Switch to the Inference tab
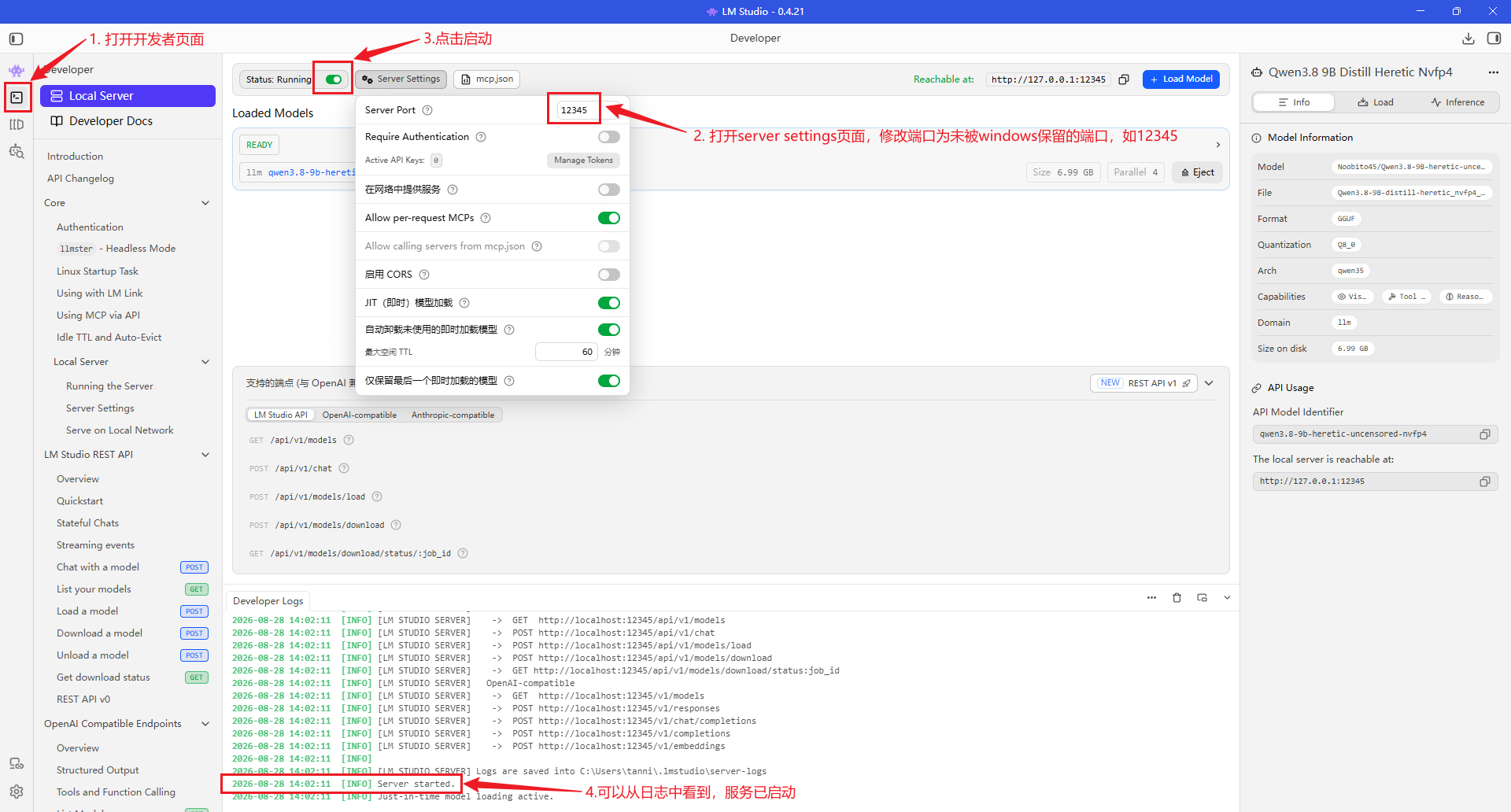Image resolution: width=1511 pixels, height=812 pixels. point(1457,102)
